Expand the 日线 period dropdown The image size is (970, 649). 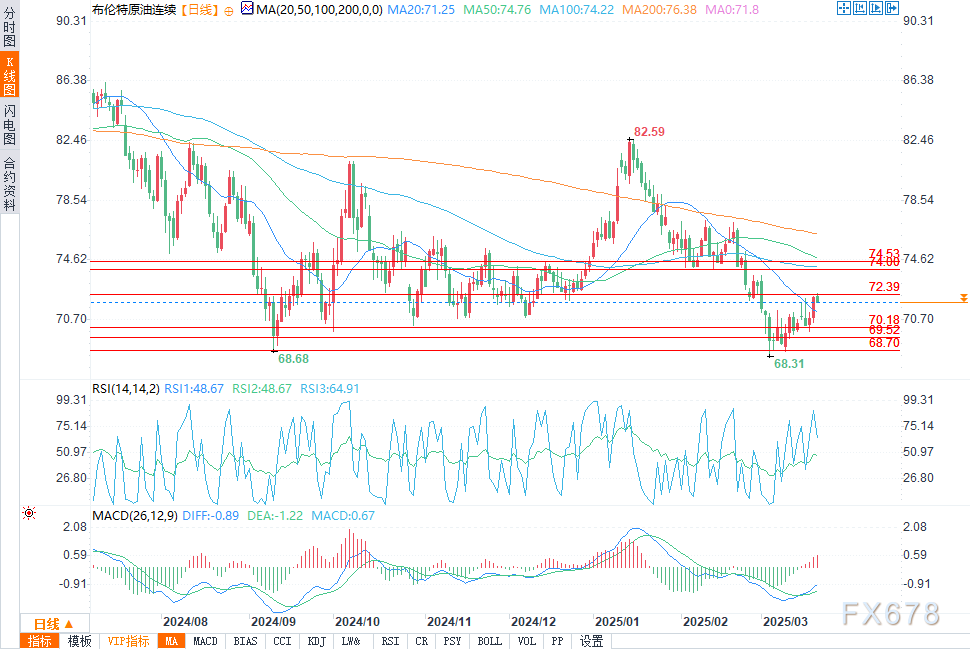point(46,622)
